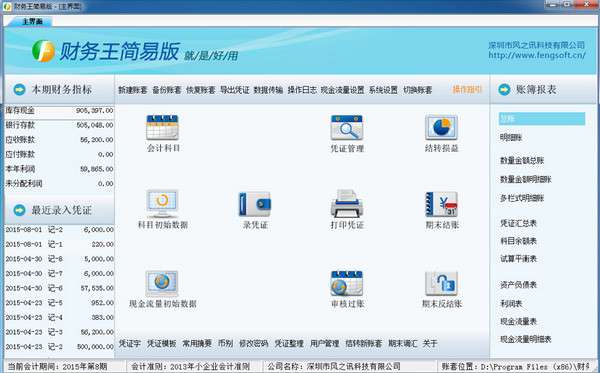Screen dimensions: 600x373
Task: Click the 审核过账 icon
Action: [347, 283]
